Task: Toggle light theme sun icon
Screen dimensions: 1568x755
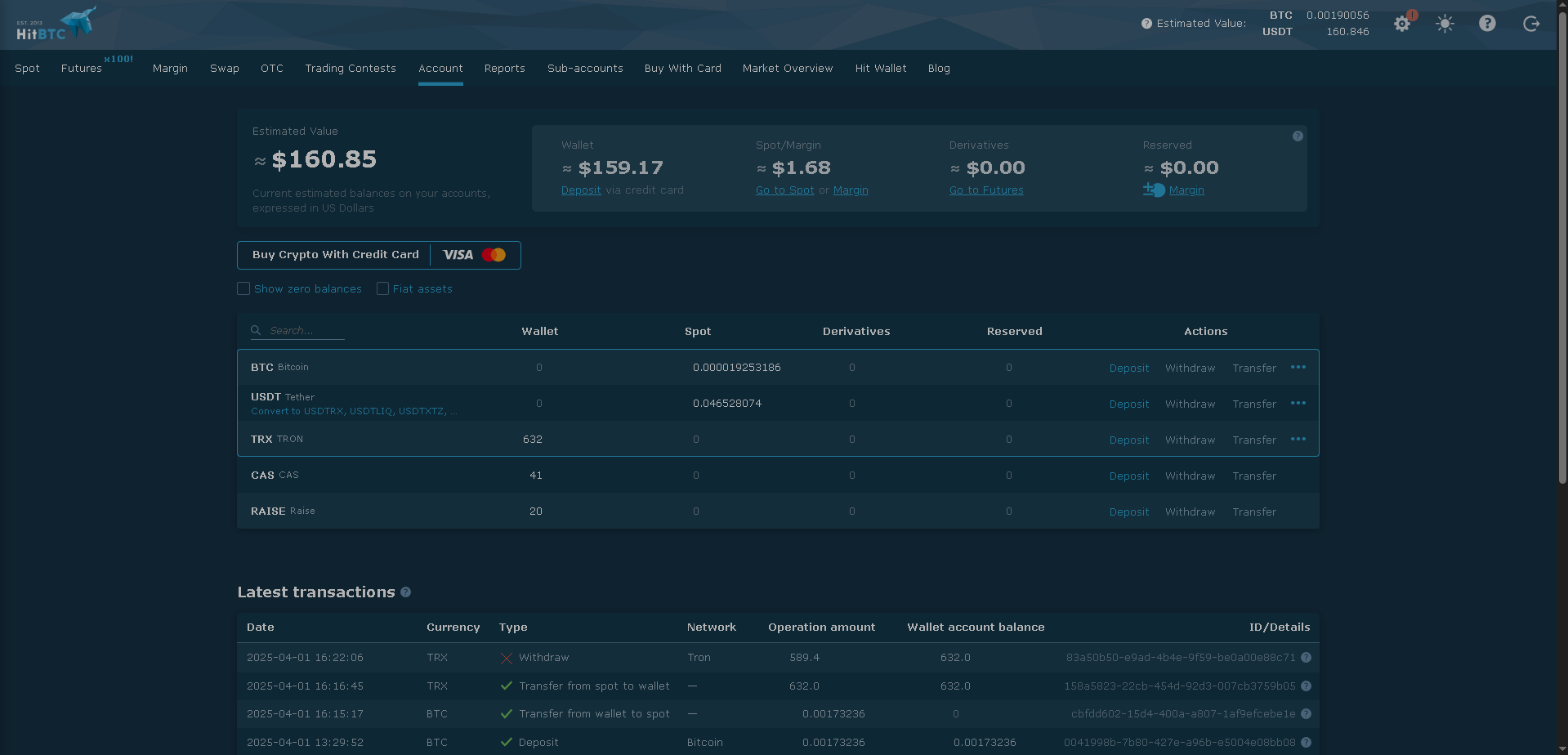Action: tap(1445, 24)
